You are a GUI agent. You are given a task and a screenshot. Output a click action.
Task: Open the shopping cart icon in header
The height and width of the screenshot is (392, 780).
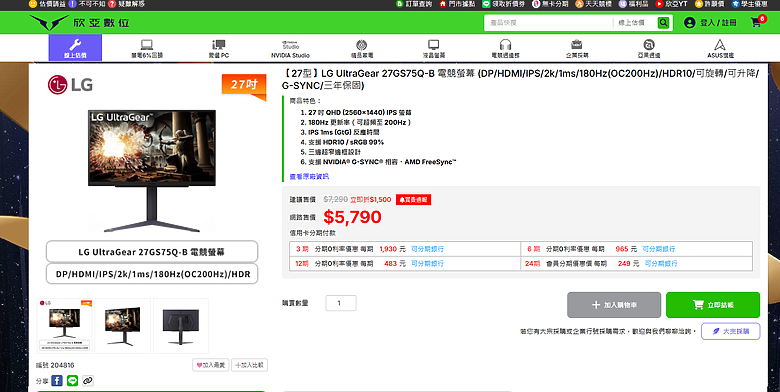757,22
